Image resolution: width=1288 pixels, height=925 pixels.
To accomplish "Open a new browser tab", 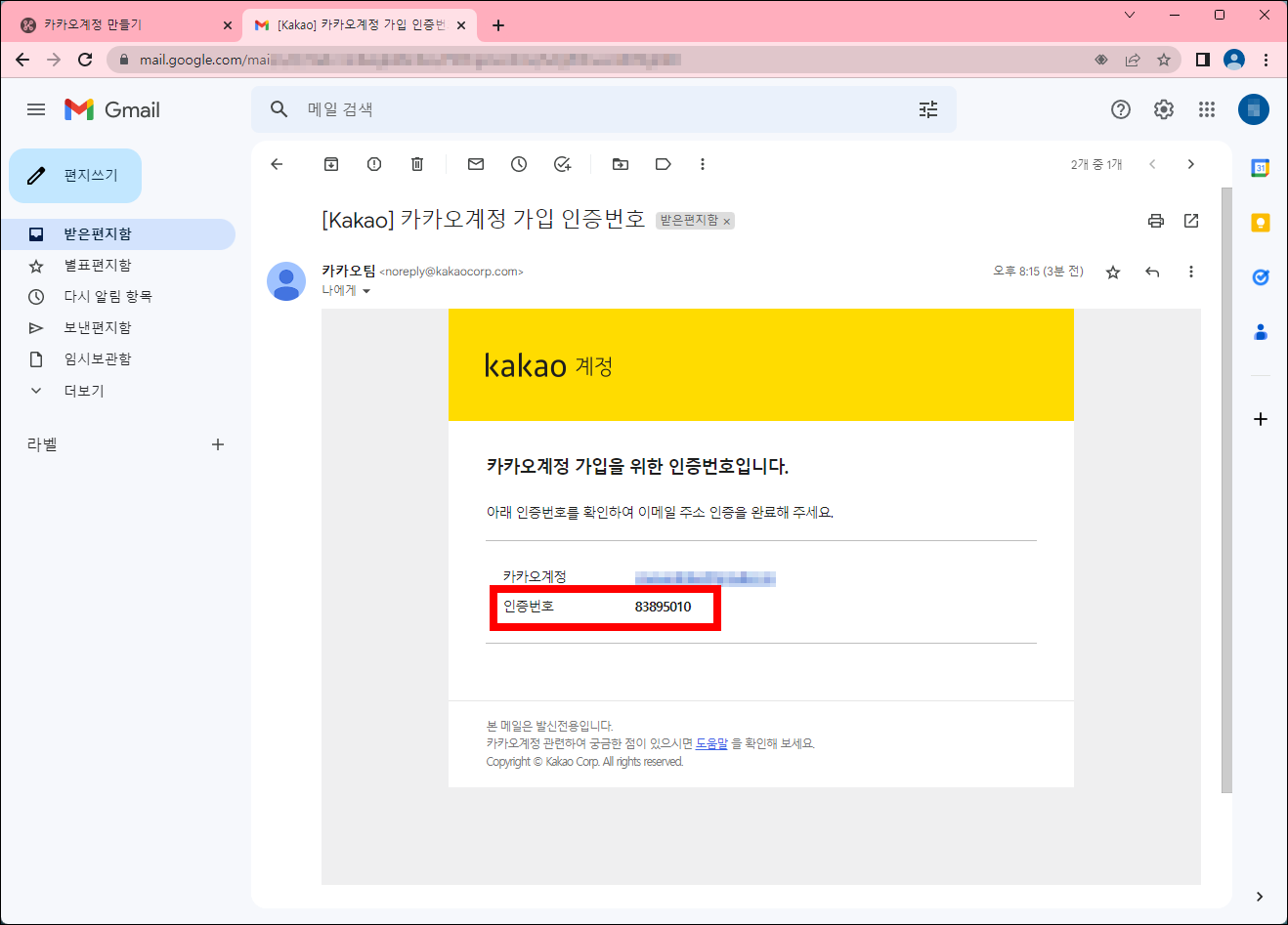I will click(x=498, y=25).
